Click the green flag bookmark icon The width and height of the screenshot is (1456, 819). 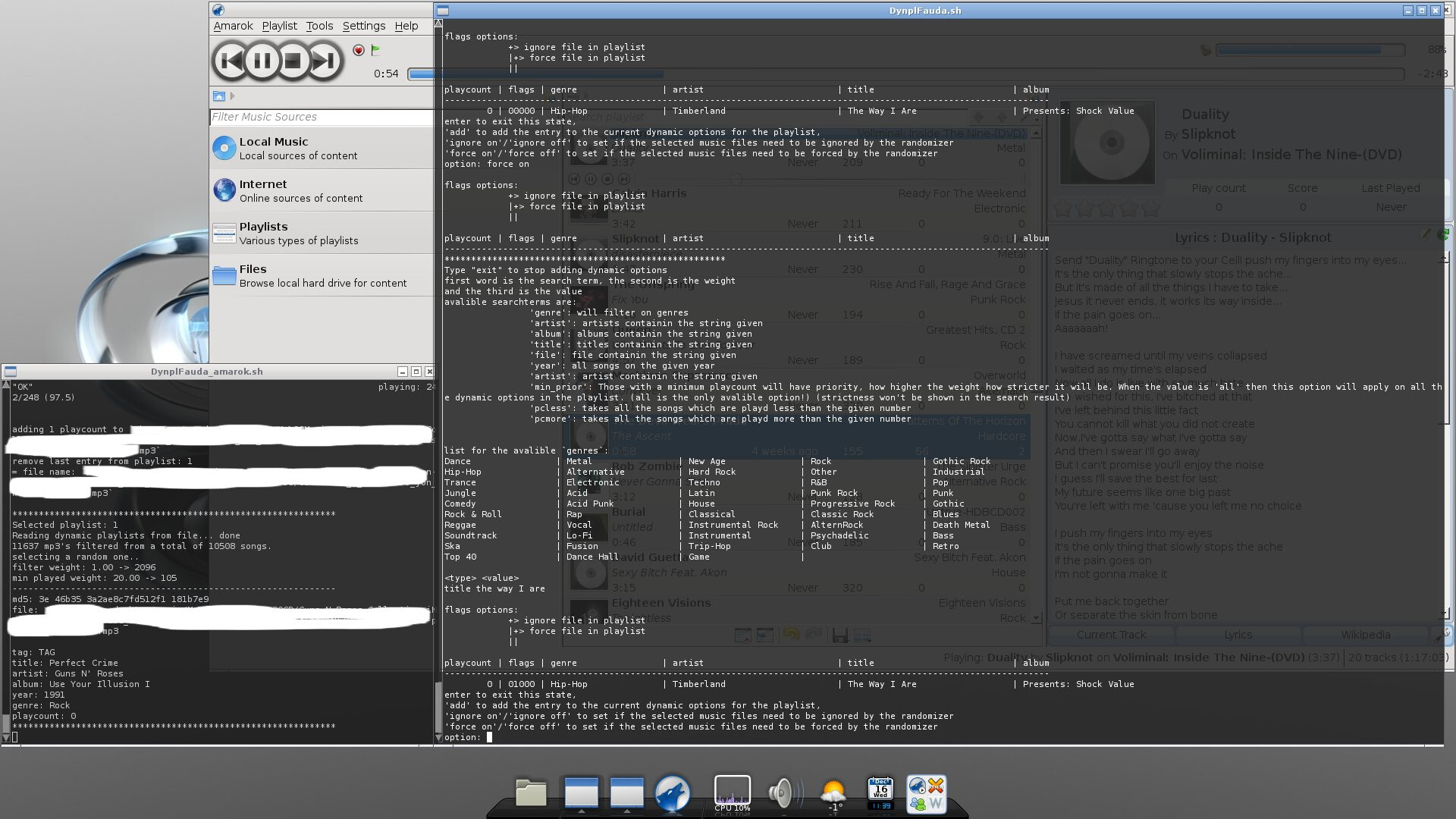coord(375,50)
